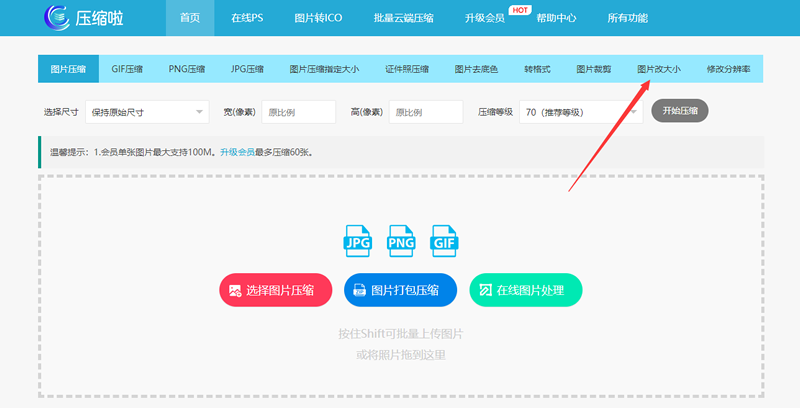Screen dimensions: 800x408
Task: Go to 图片转ICO page
Action: (318, 18)
